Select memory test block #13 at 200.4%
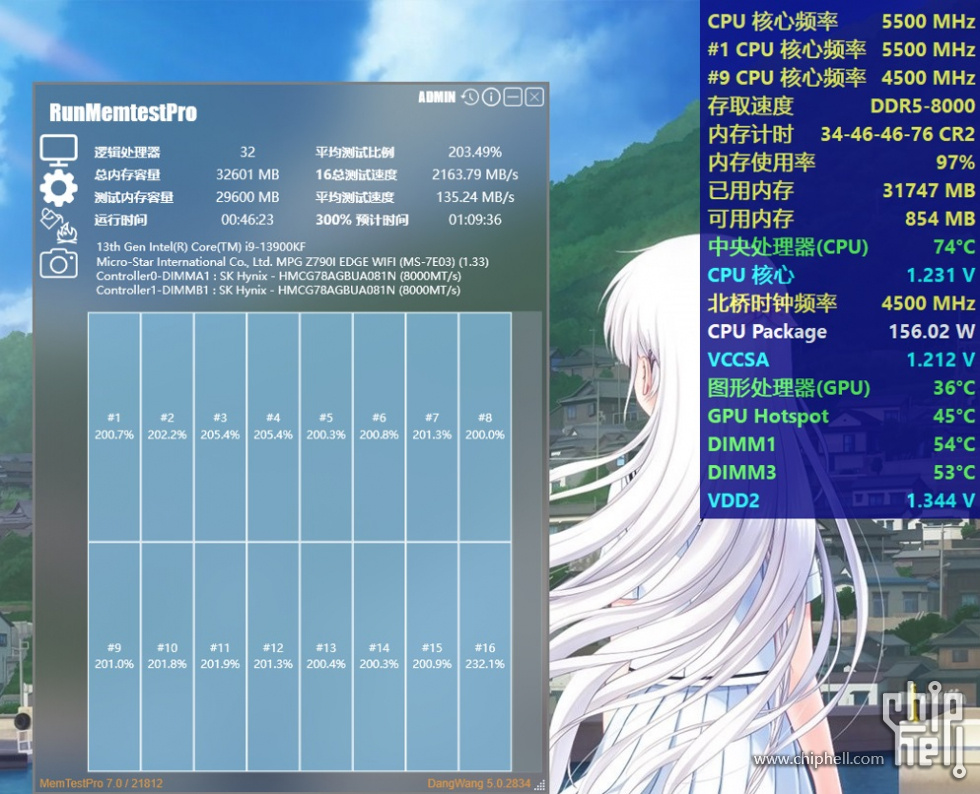The image size is (980, 794). tap(326, 656)
